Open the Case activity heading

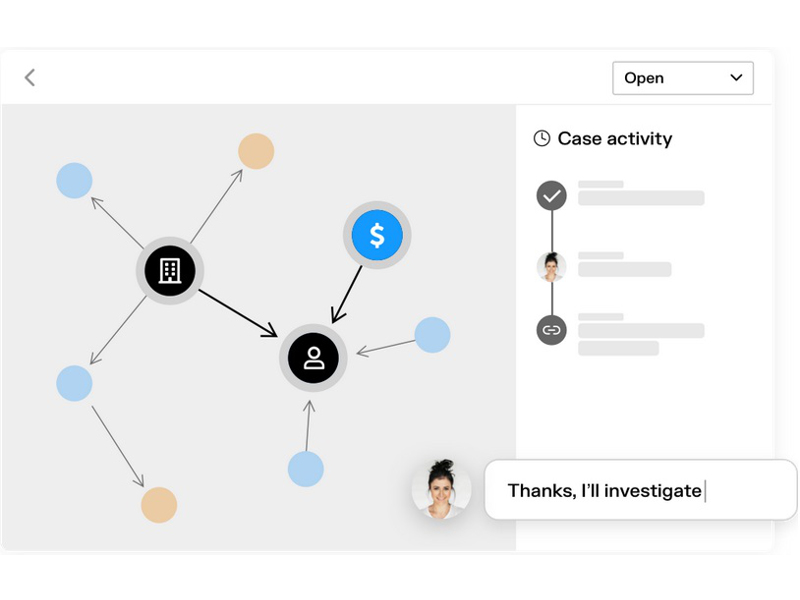tap(614, 139)
